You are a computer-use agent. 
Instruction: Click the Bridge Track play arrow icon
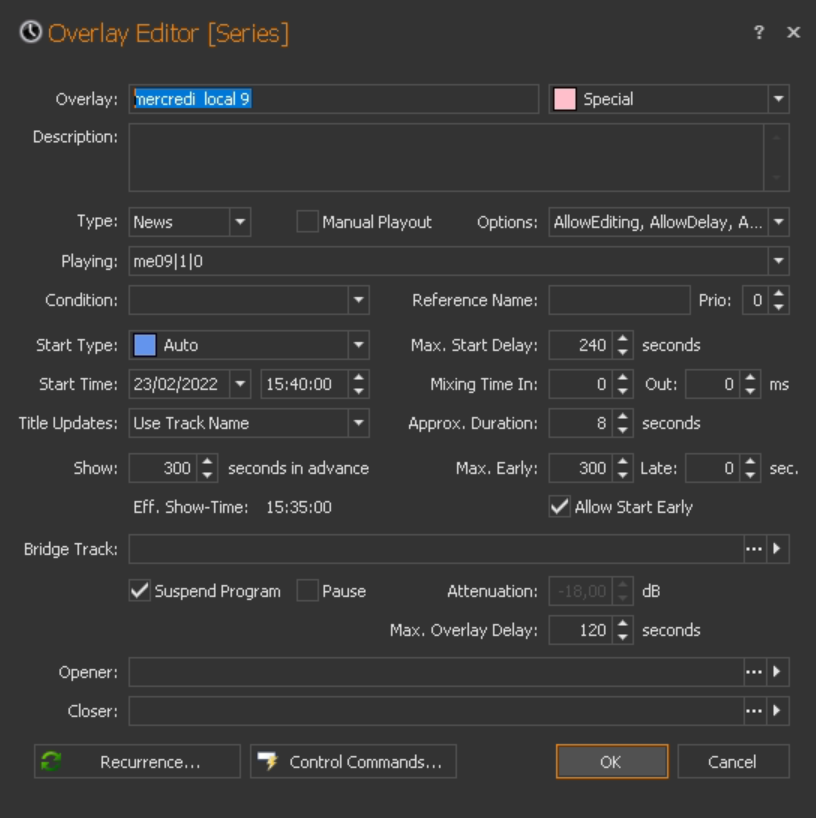click(x=778, y=549)
